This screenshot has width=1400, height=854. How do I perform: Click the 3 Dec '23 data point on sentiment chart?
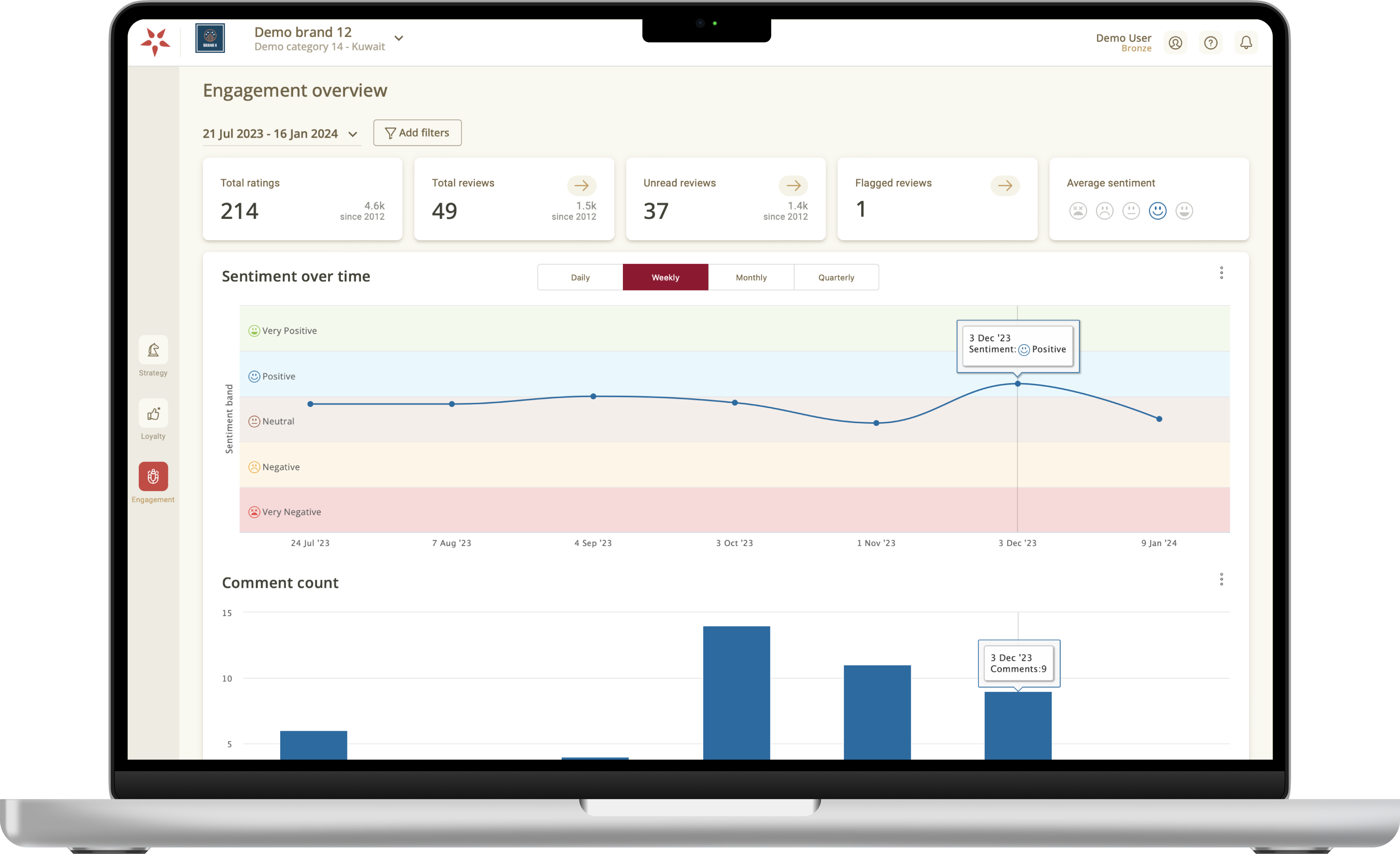coord(1017,383)
